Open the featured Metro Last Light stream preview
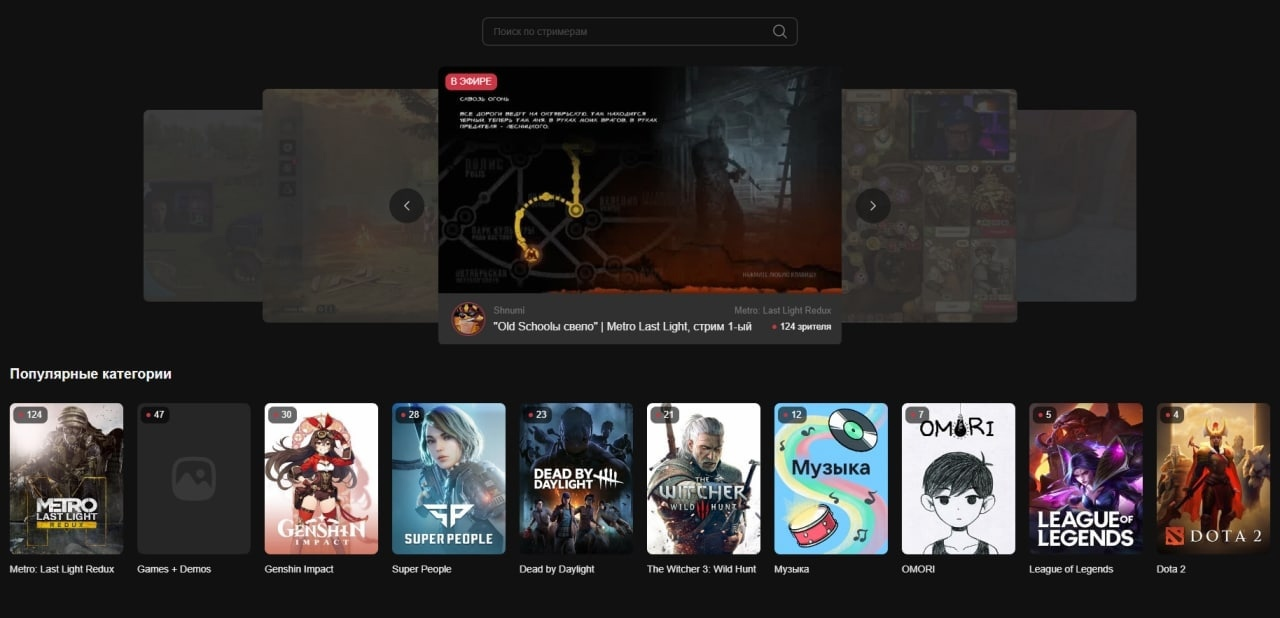 coord(640,180)
